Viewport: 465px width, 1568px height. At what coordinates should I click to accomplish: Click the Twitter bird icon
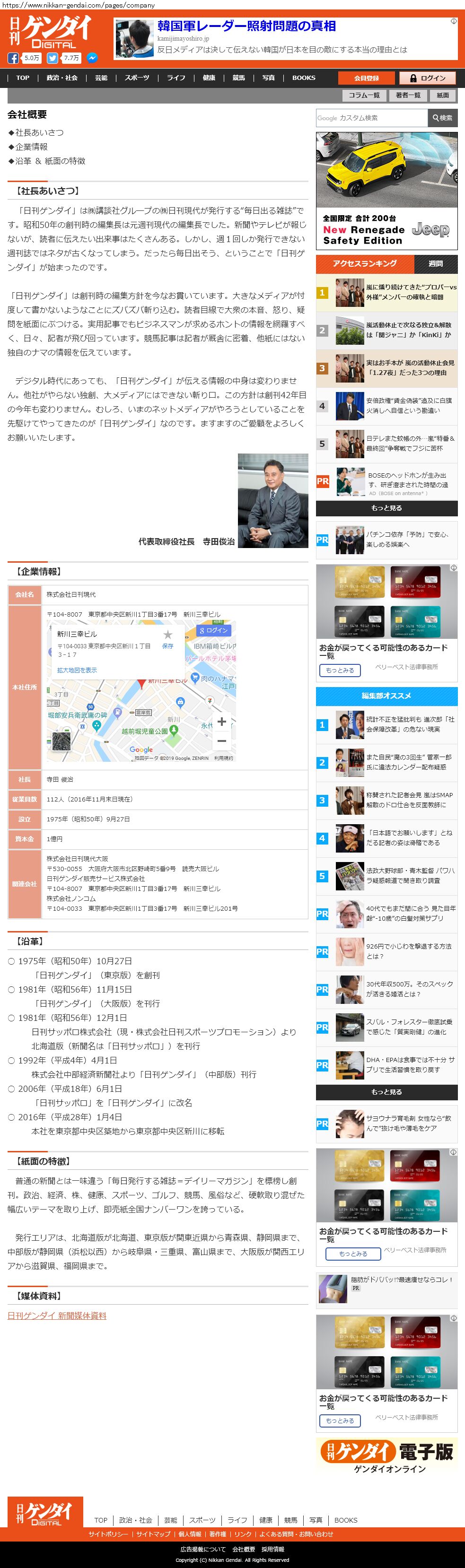[x=53, y=59]
